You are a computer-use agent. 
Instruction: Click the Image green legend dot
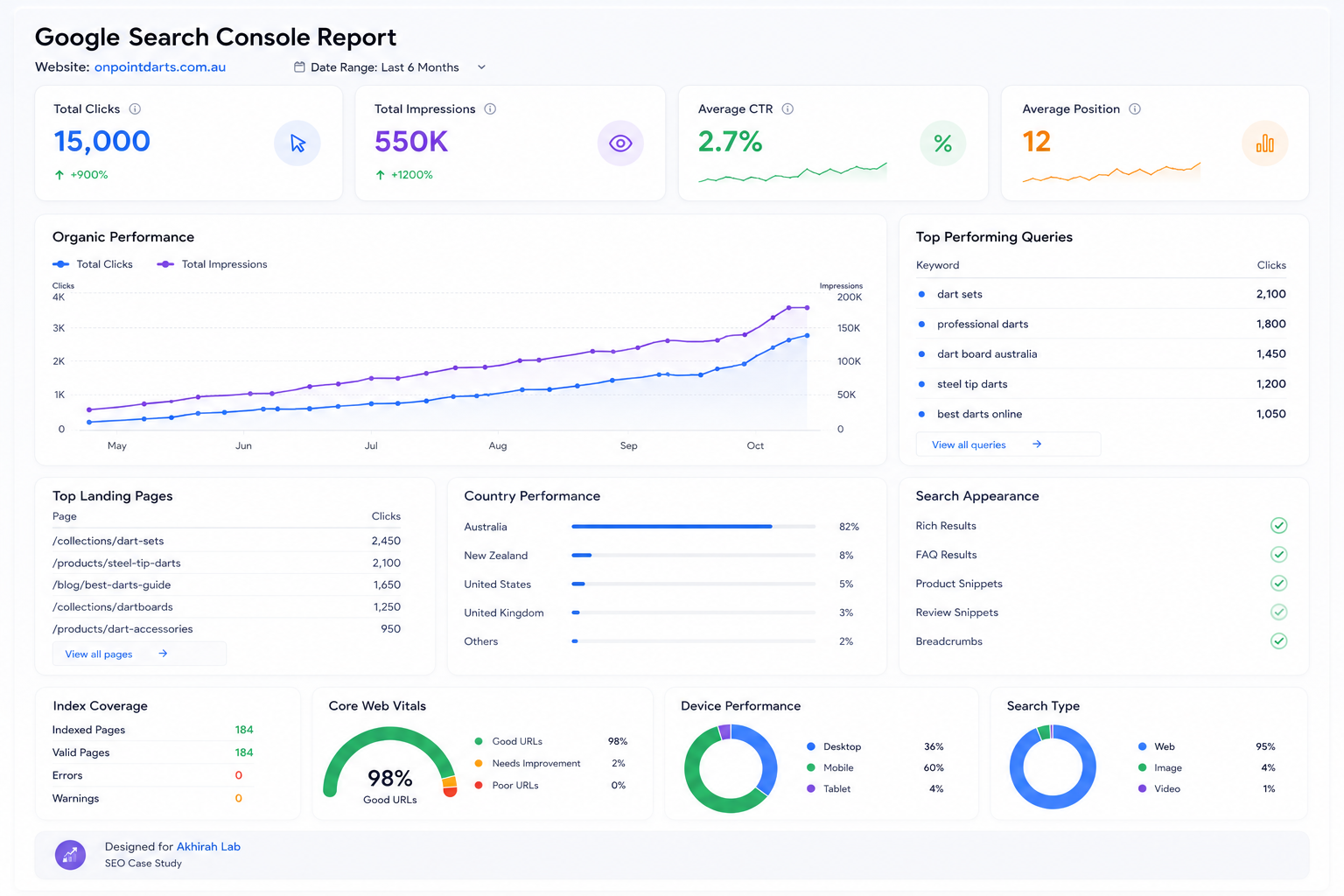click(1143, 768)
